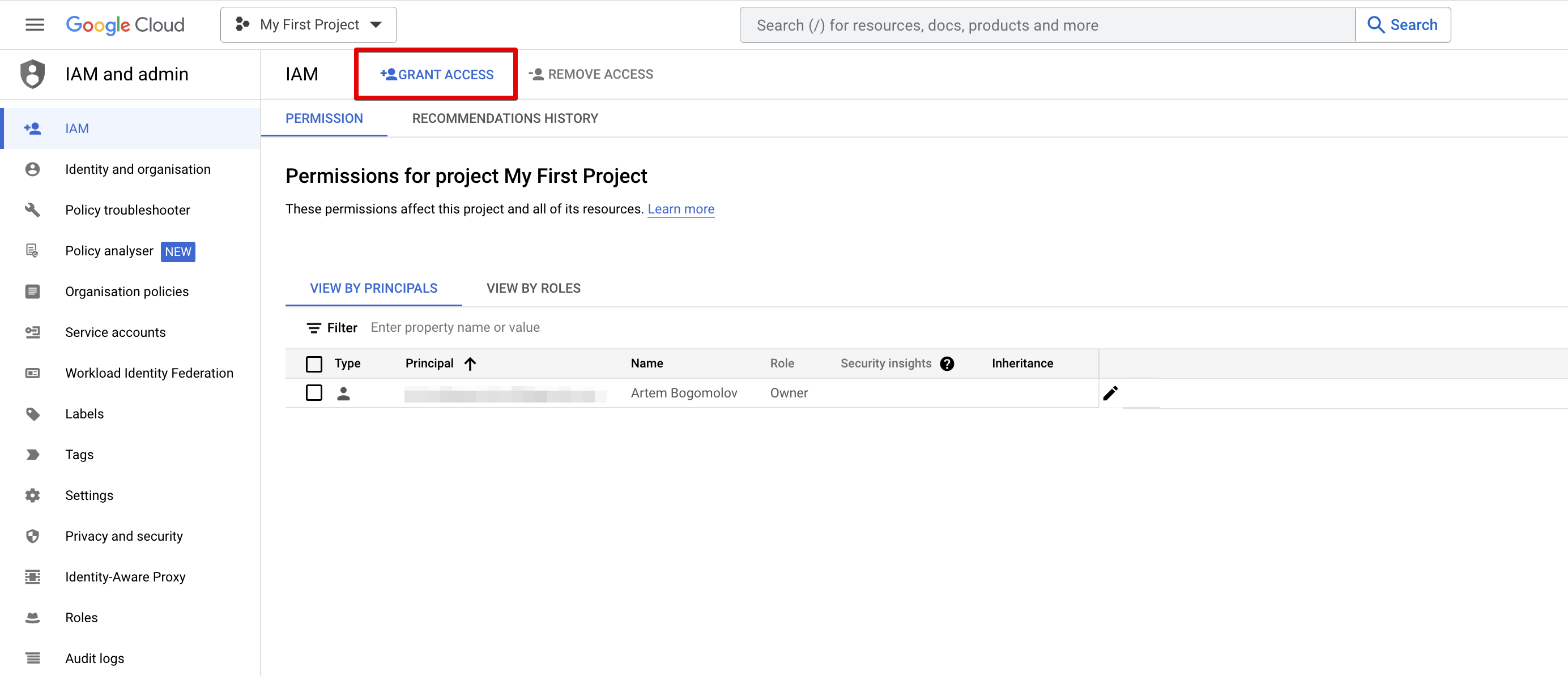This screenshot has width=1568, height=676.
Task: Click the Policy troubleshooter wrench icon
Action: [x=33, y=210]
